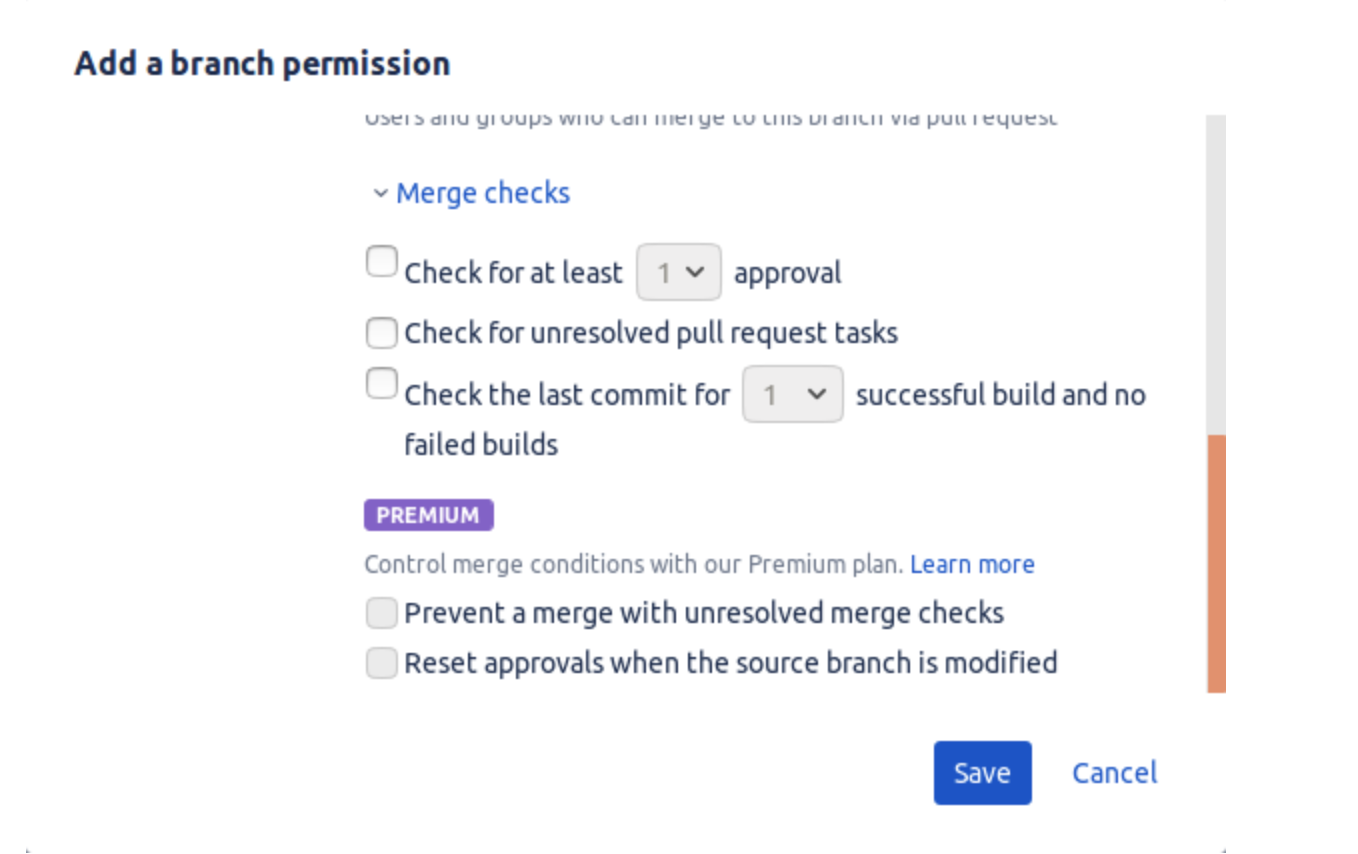1358x854 pixels.
Task: Click the chevron on the build count selector
Action: (817, 394)
